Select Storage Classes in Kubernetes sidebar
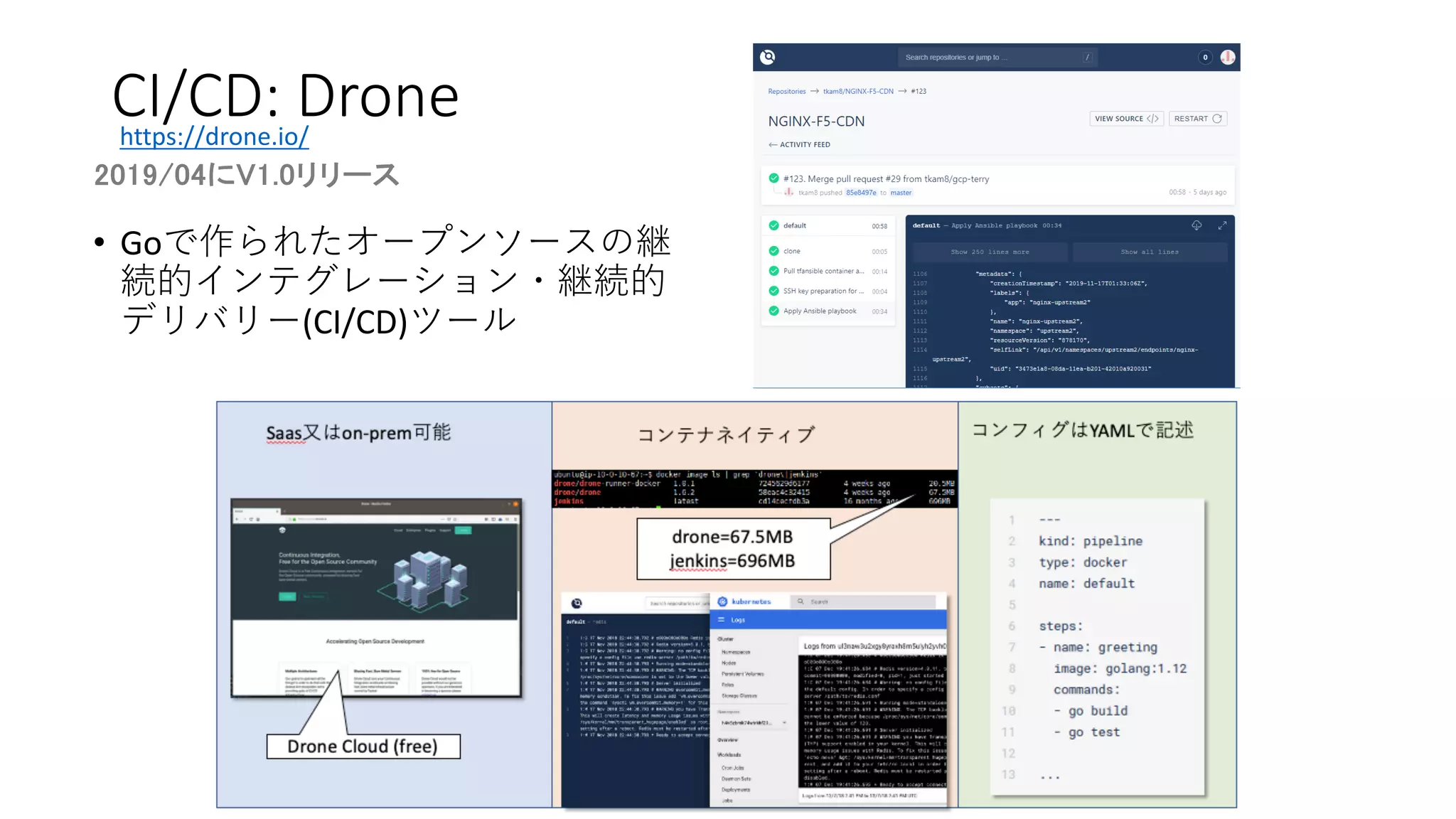Screen dimensions: 1456x819 point(739,696)
